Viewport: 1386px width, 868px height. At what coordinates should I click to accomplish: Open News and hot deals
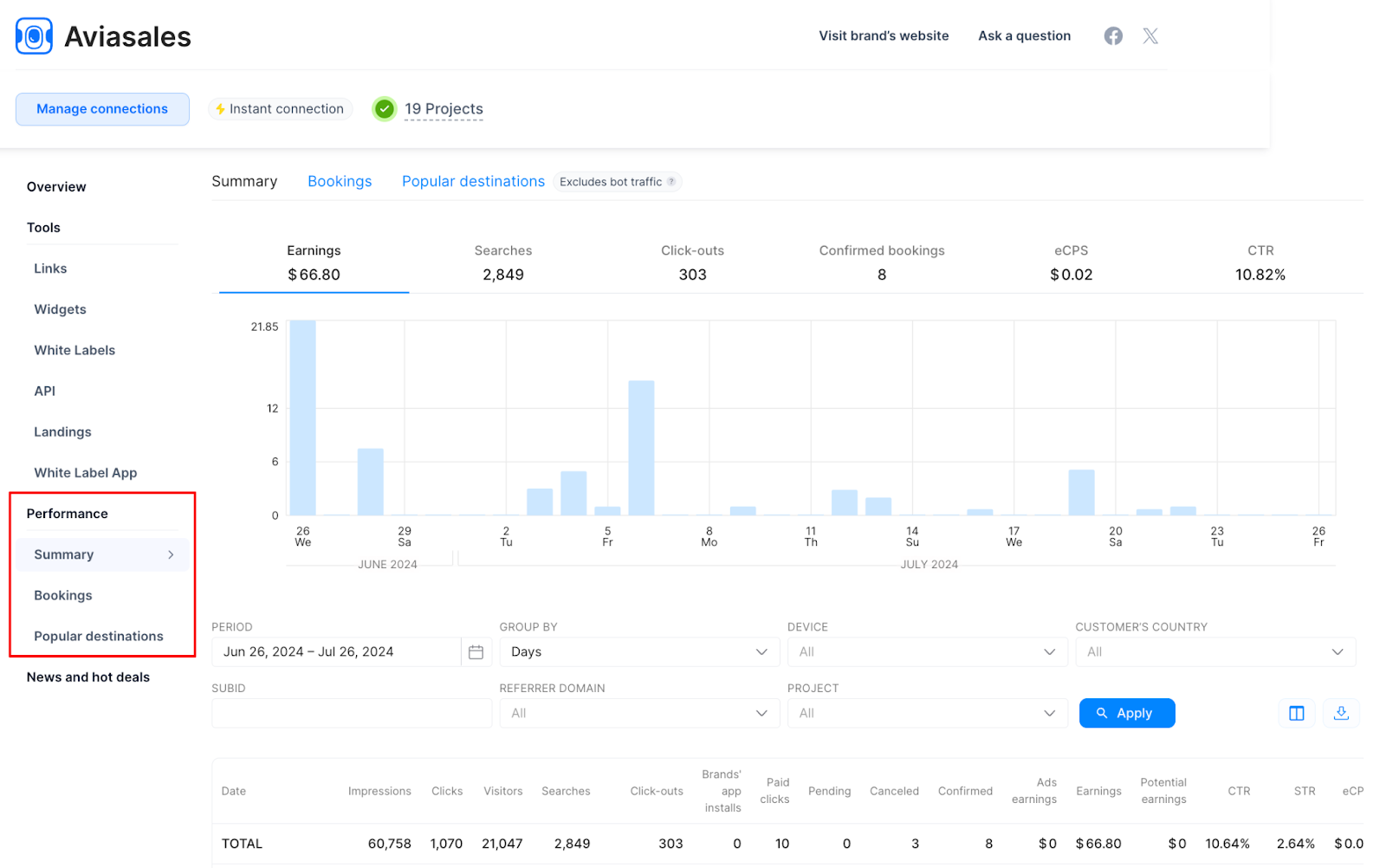88,677
